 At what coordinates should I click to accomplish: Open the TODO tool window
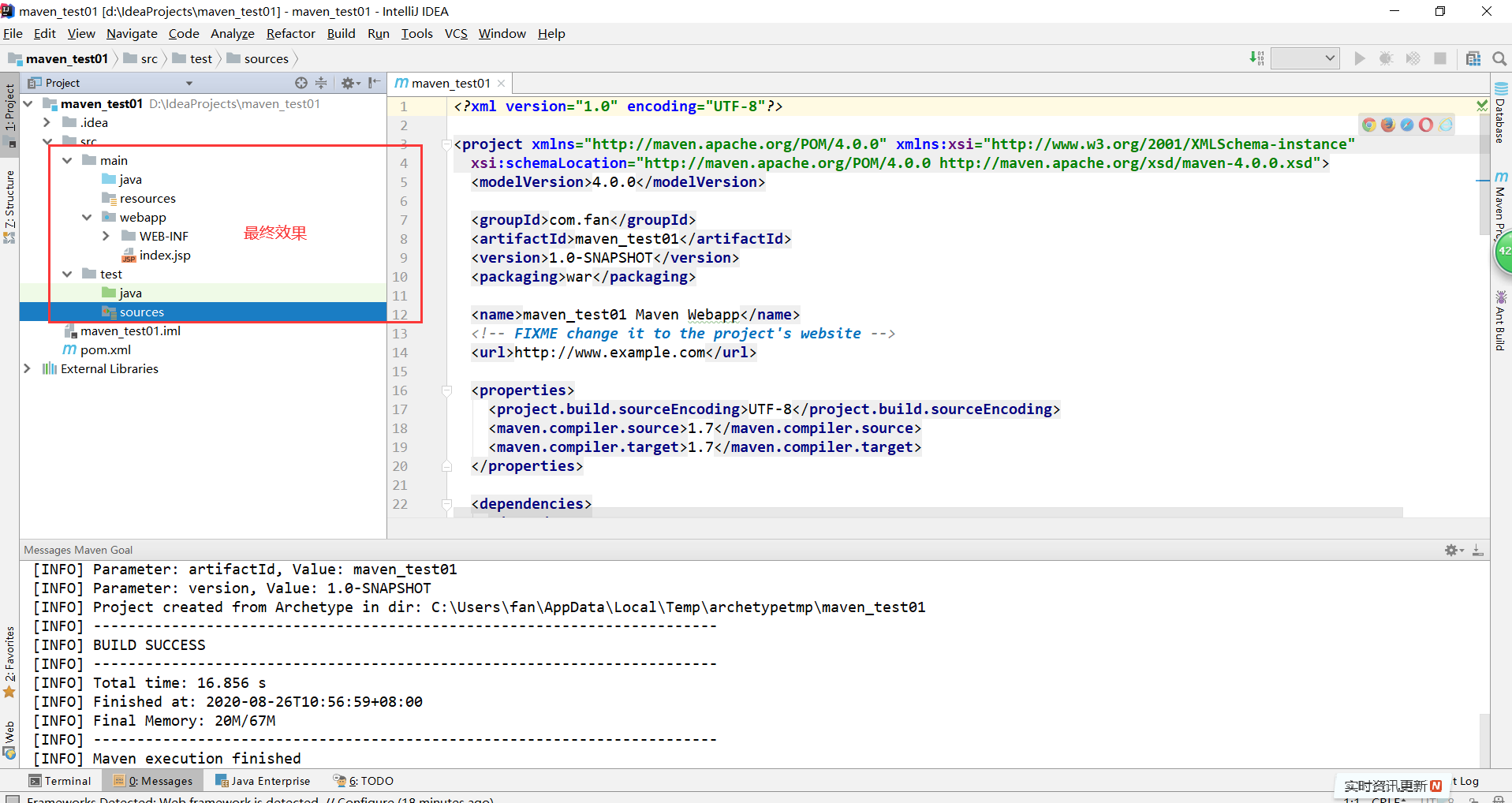pos(364,781)
